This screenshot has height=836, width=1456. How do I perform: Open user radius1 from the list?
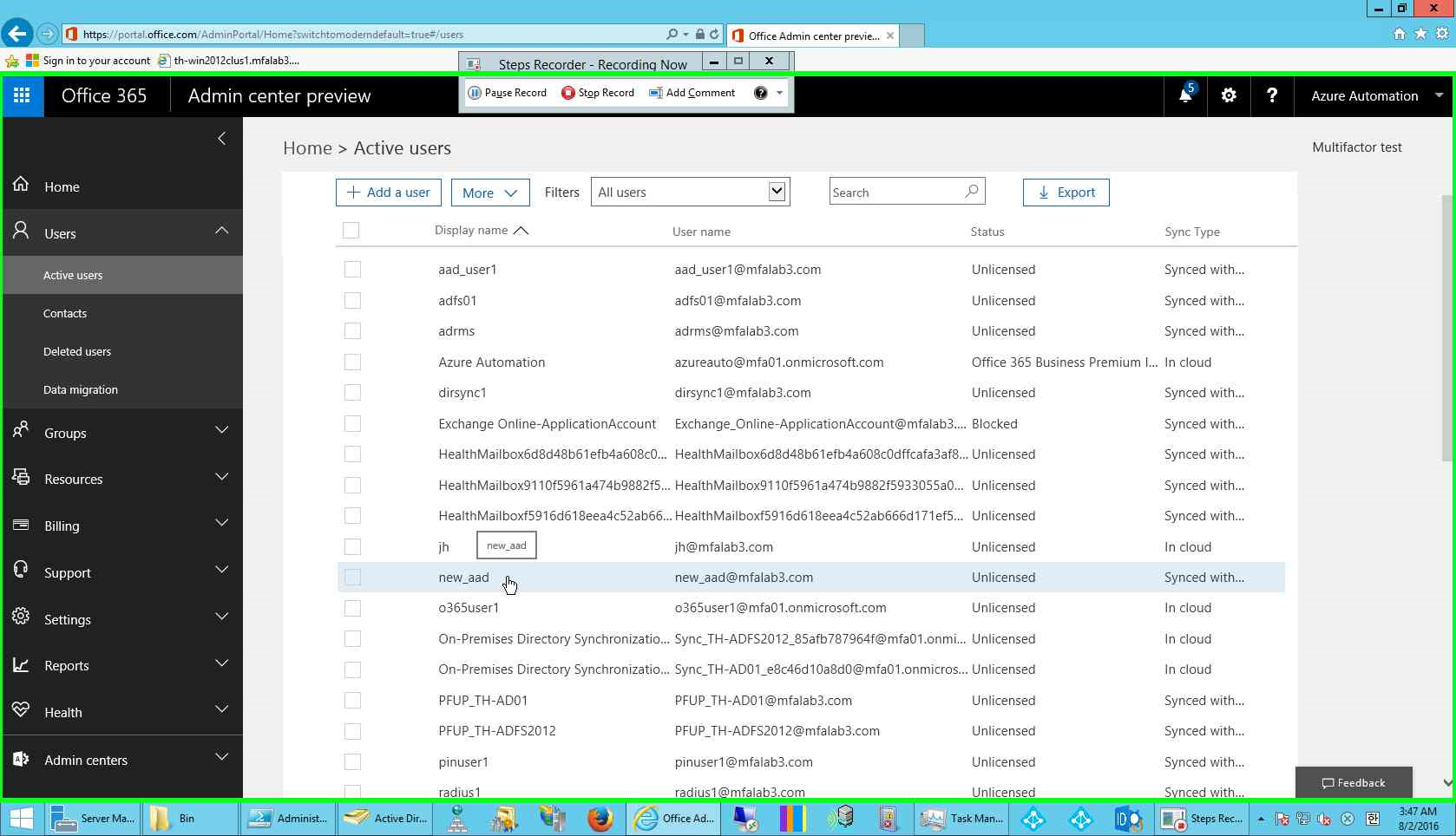pos(459,792)
